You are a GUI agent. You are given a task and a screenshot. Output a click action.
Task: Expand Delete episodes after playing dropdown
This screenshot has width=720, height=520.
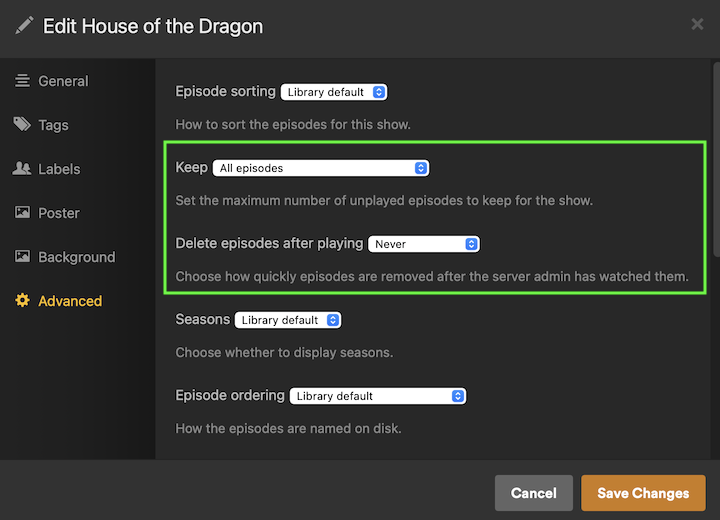424,244
